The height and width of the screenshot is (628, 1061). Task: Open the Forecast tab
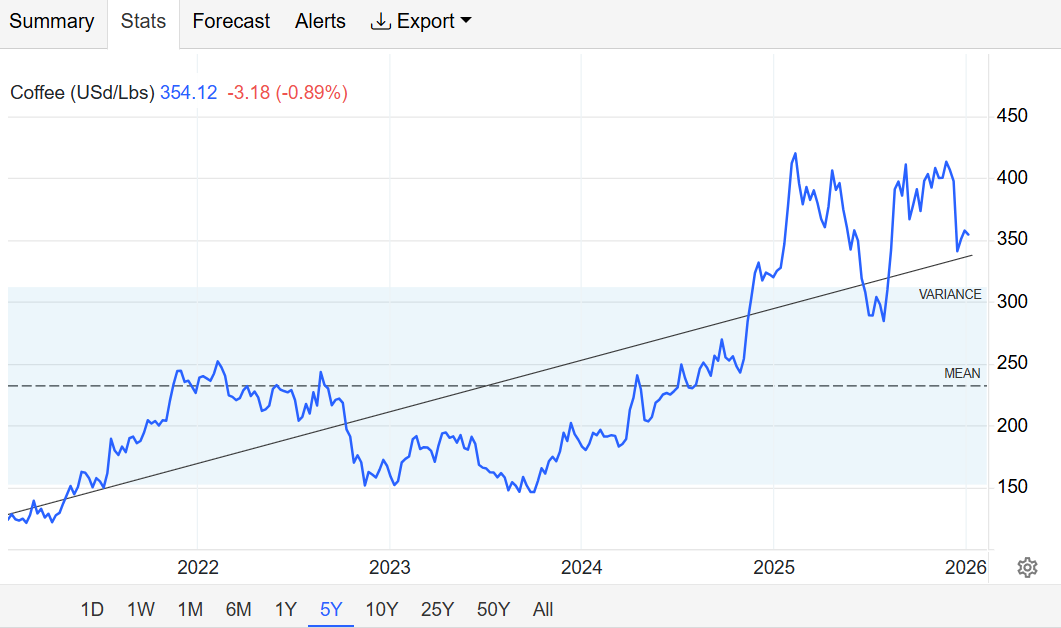[x=231, y=22]
